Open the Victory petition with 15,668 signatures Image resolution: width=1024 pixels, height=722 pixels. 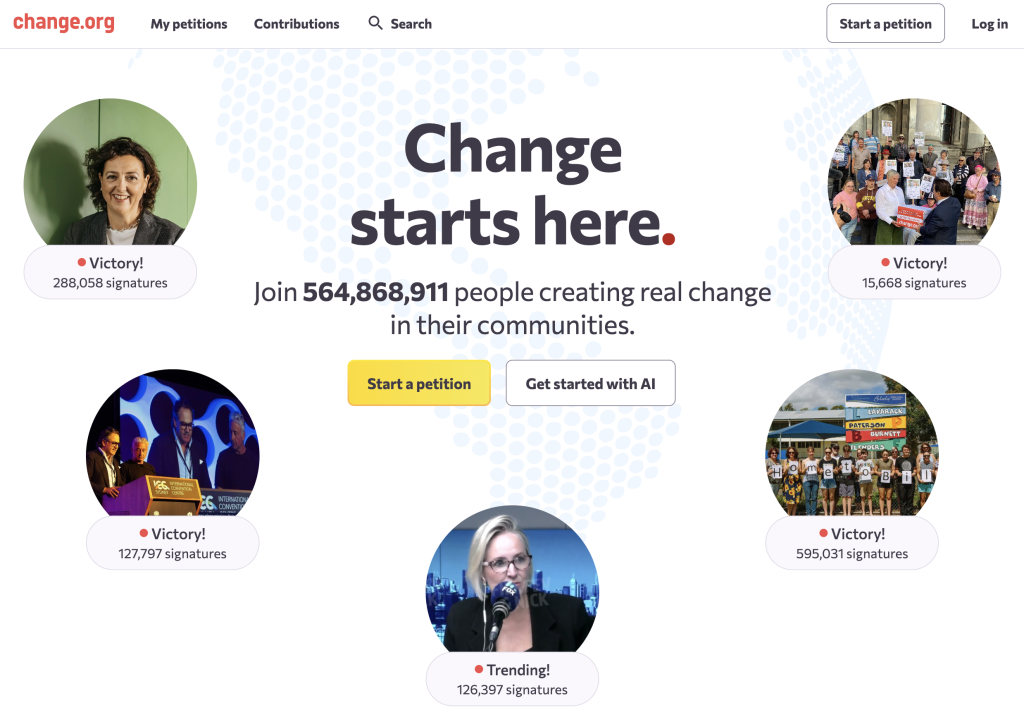(x=914, y=273)
